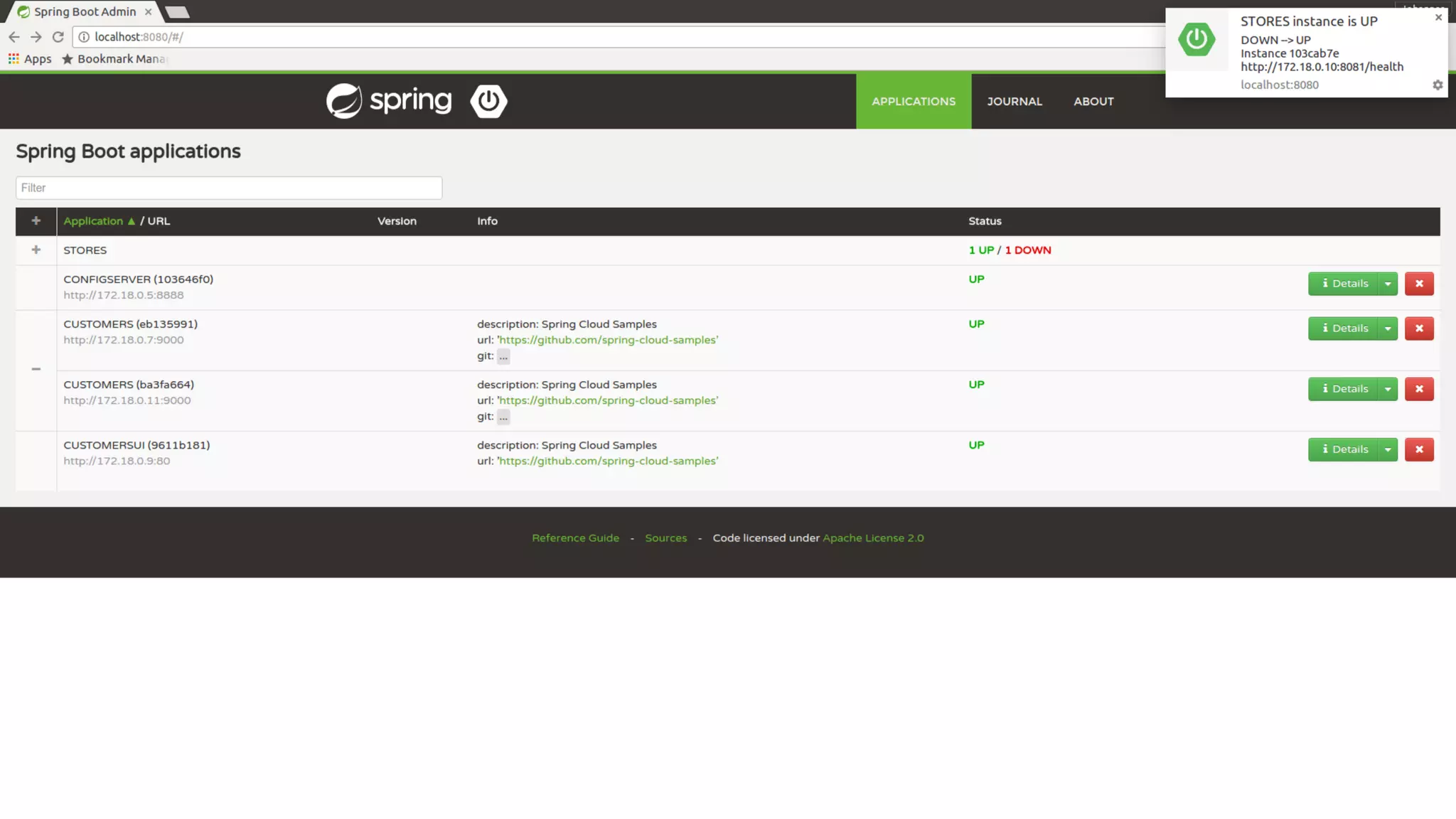The height and width of the screenshot is (819, 1456).
Task: Expand the STORES application group
Action: (x=36, y=250)
